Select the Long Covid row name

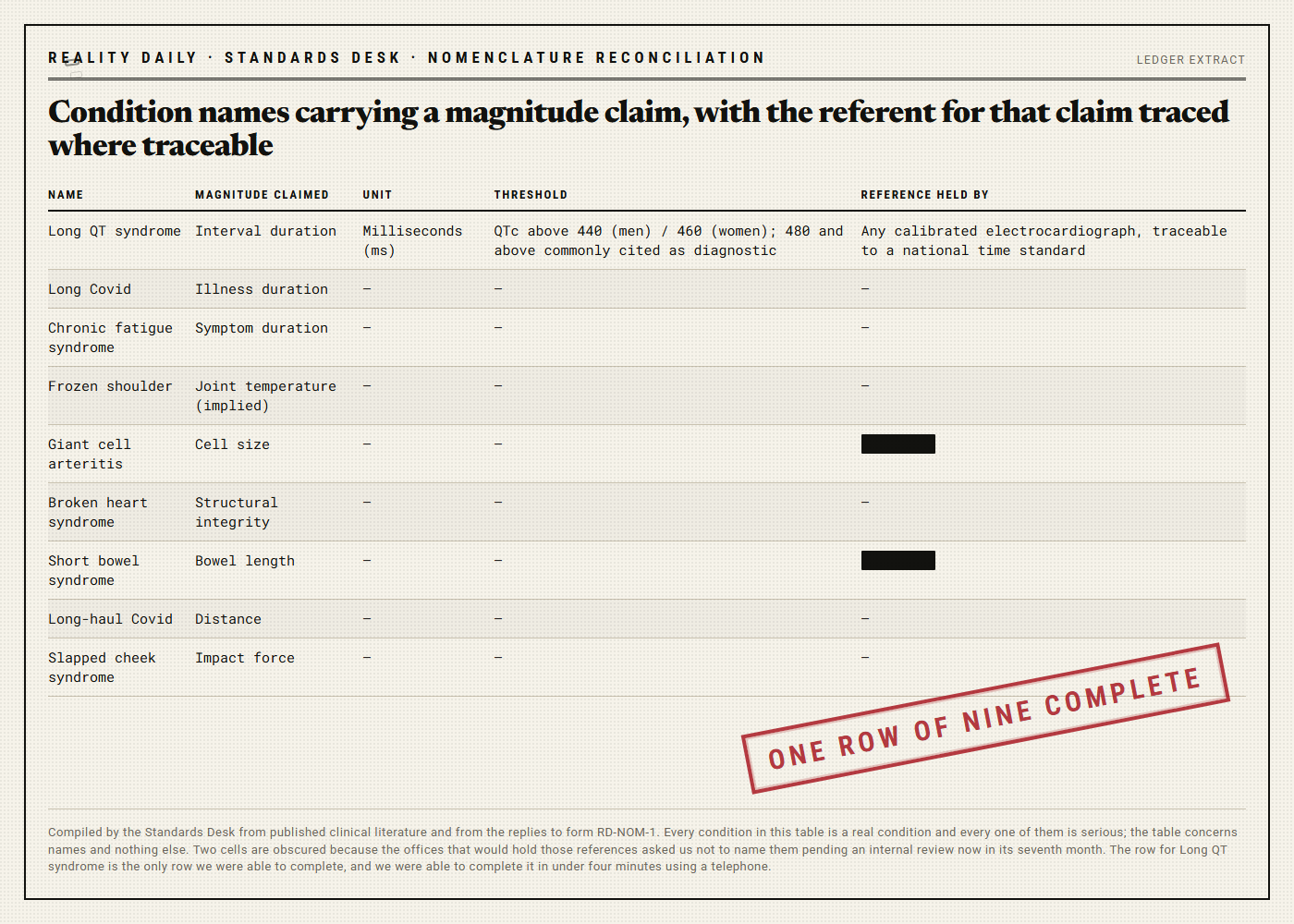(x=90, y=289)
